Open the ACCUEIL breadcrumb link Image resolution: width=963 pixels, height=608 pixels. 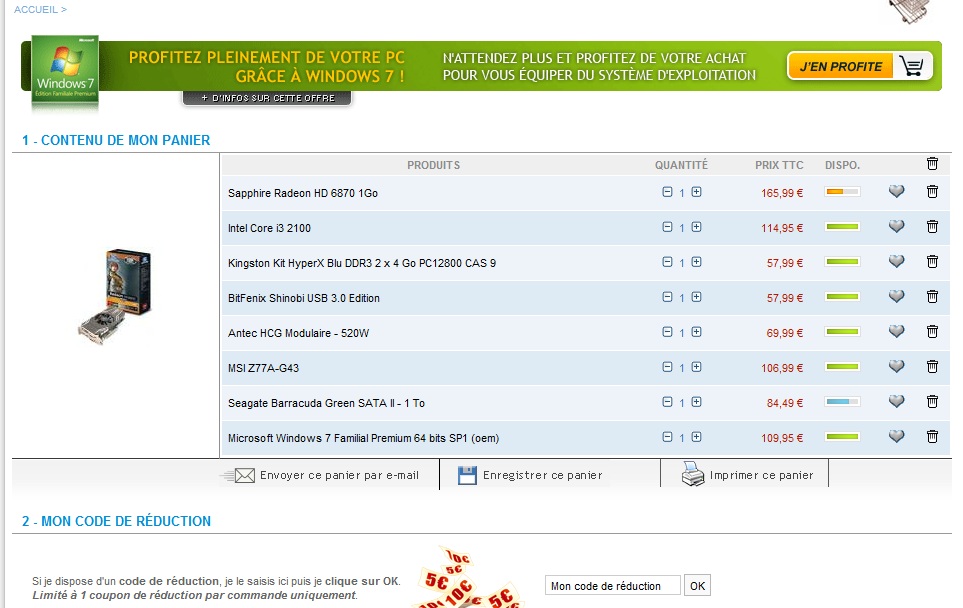40,9
